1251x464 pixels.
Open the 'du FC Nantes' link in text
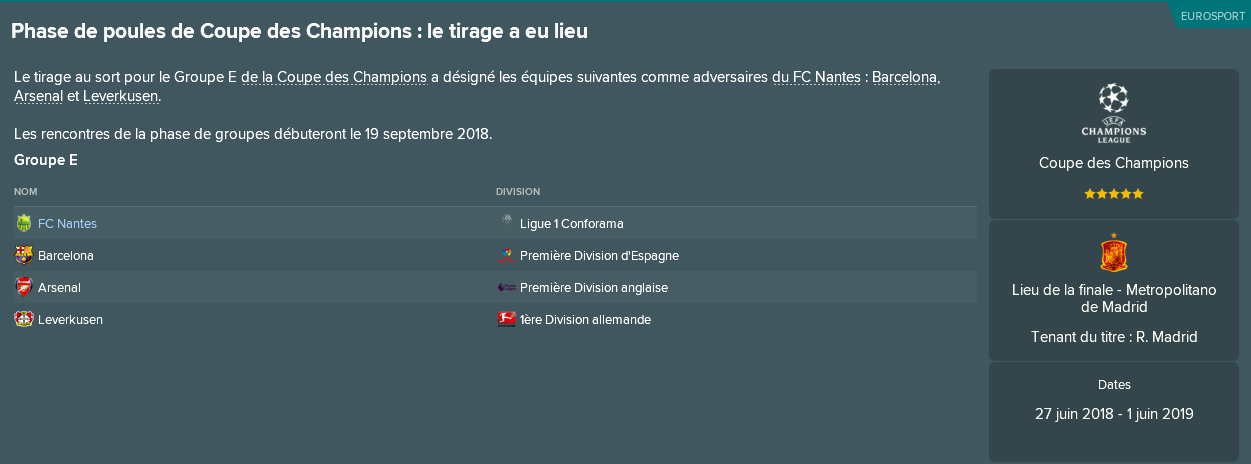coord(816,77)
